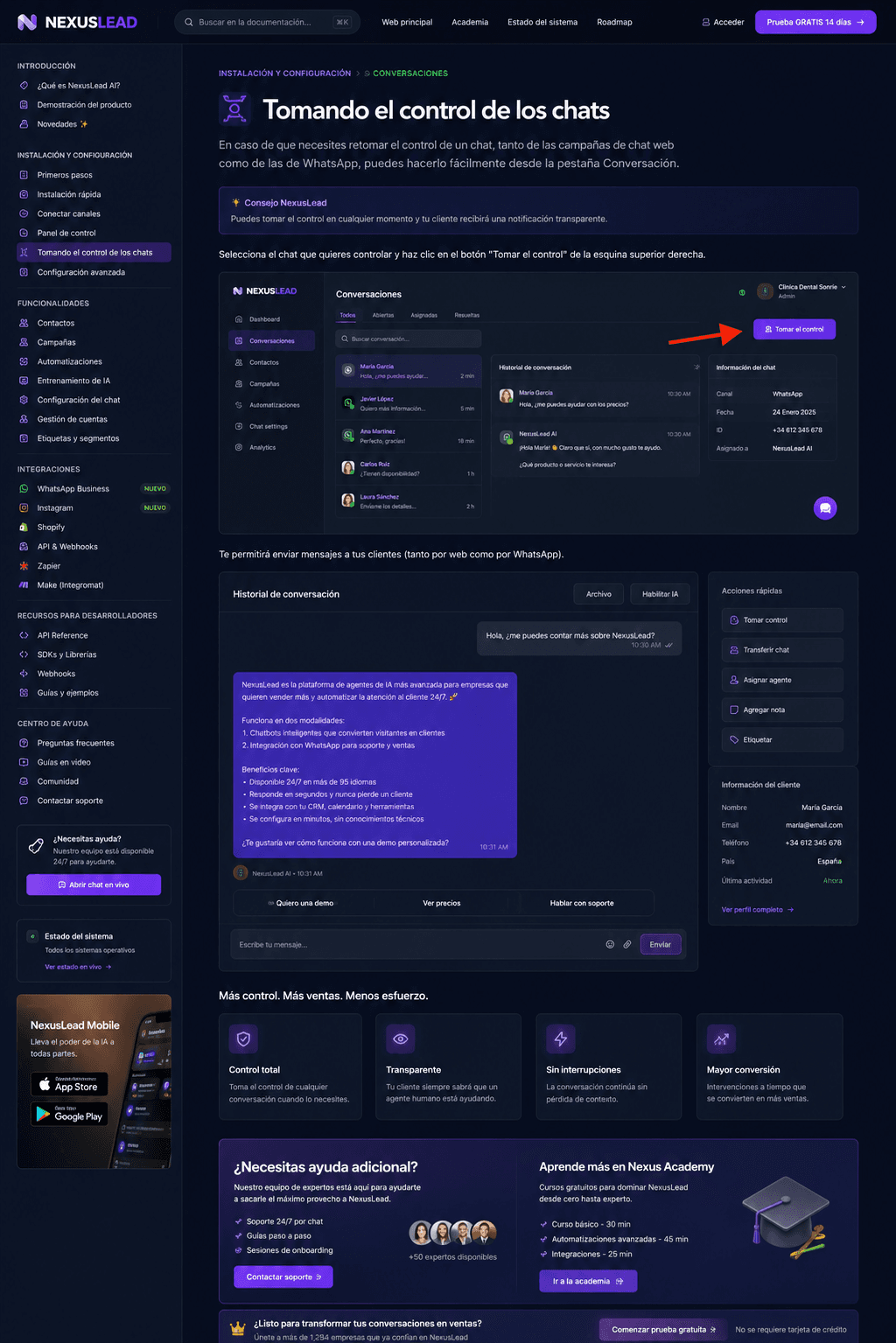The height and width of the screenshot is (1343, 896).
Task: Choose the Quiero una demo reply
Action: coord(304,903)
